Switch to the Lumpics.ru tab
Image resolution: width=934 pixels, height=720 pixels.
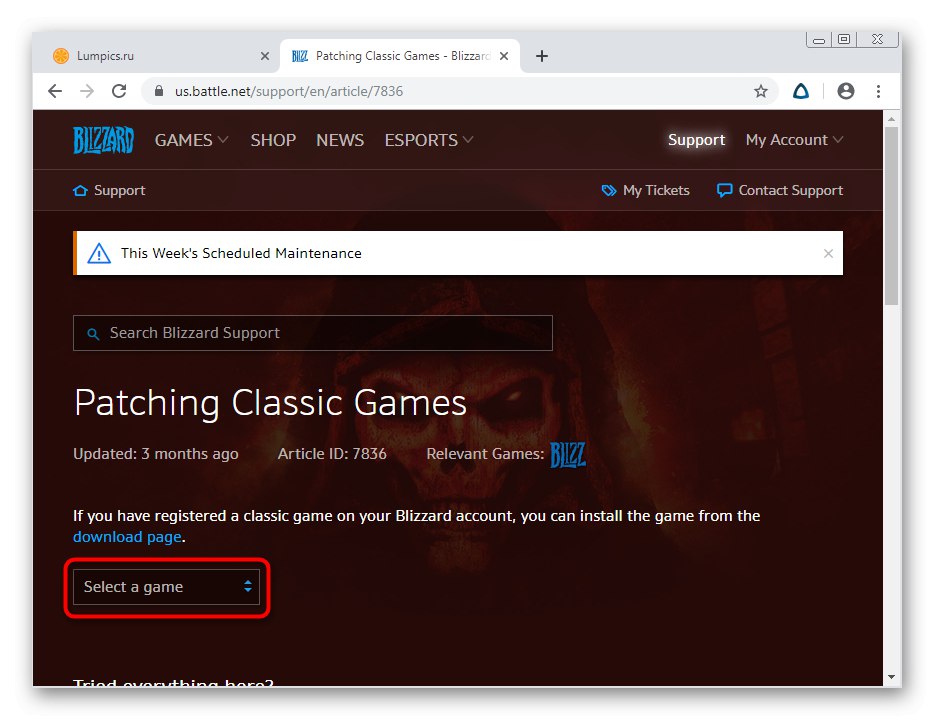point(156,56)
